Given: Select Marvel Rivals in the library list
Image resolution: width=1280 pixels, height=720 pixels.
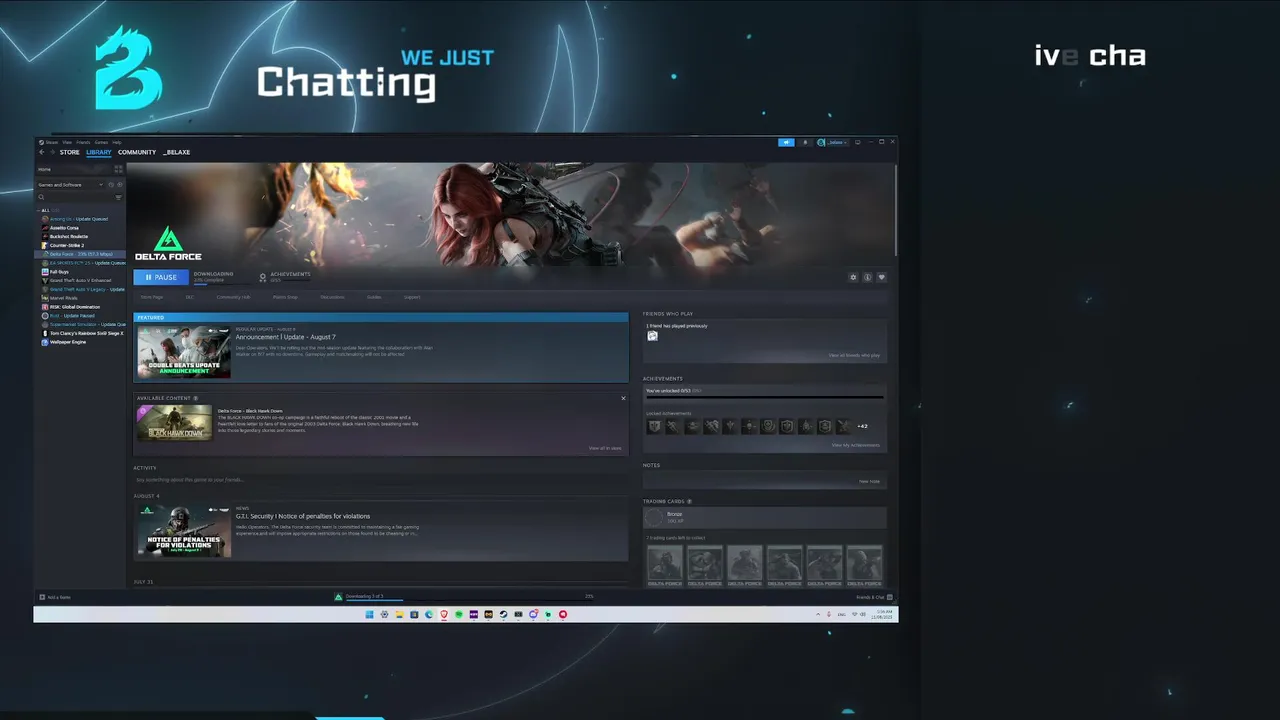Looking at the screenshot, I should [80, 298].
